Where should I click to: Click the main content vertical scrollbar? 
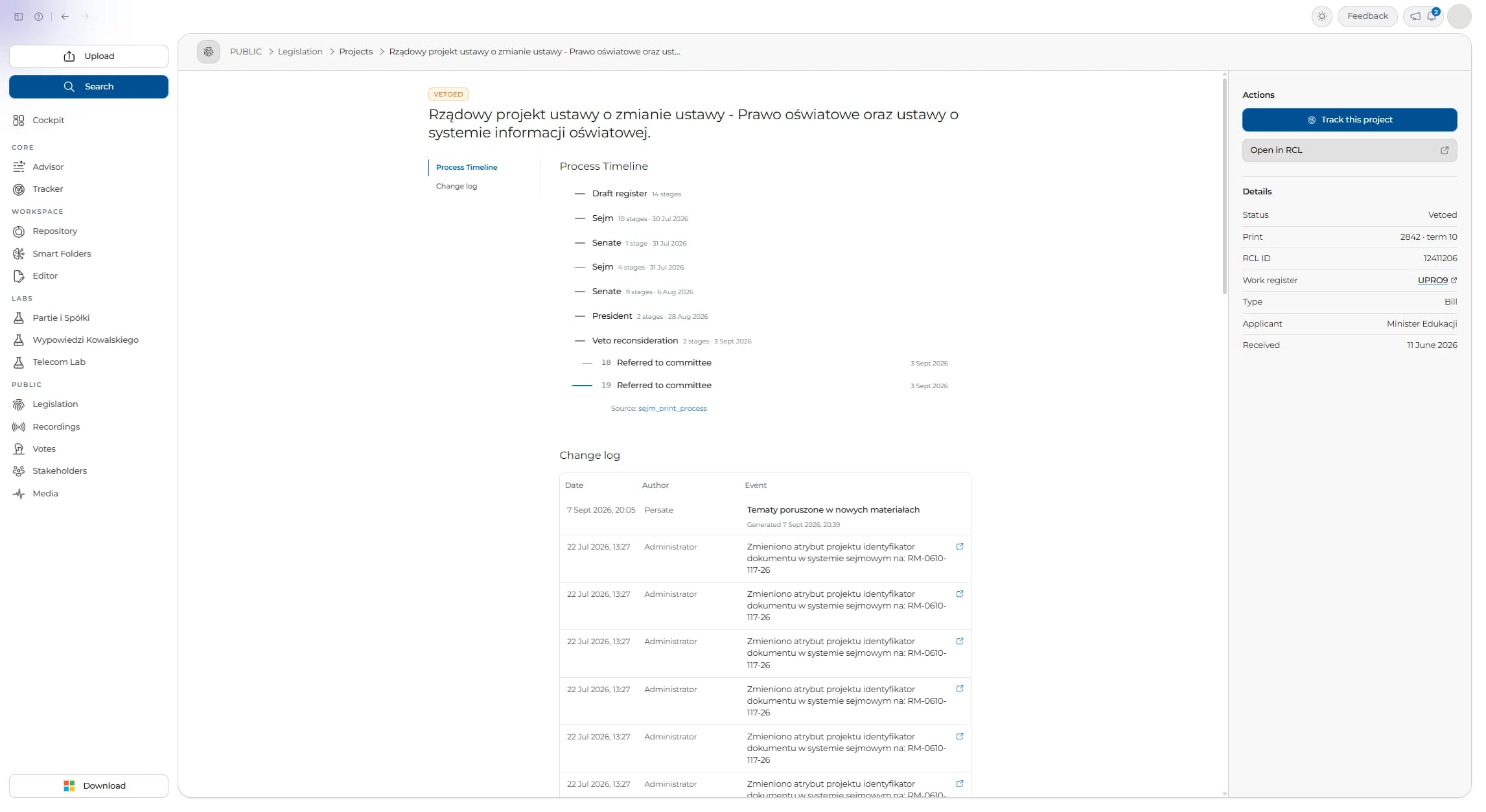click(1224, 187)
